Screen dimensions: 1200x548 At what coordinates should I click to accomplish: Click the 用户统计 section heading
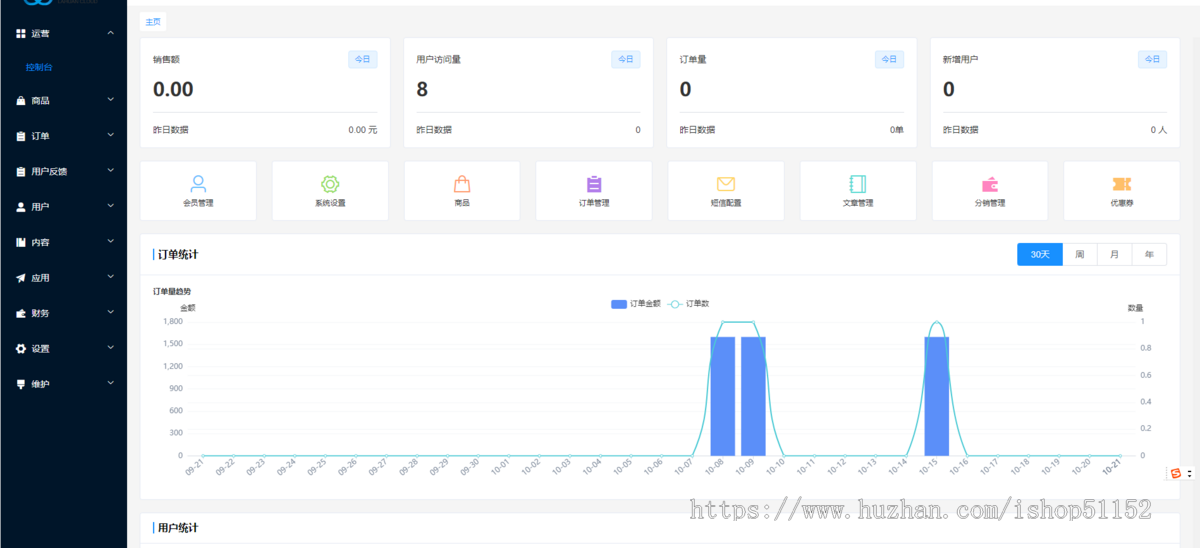tap(178, 527)
